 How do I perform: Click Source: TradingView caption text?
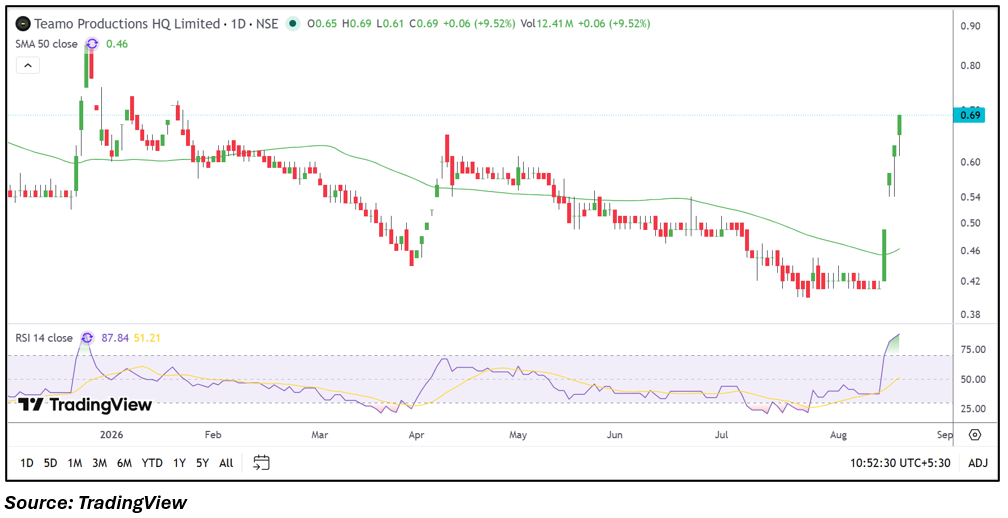point(96,503)
